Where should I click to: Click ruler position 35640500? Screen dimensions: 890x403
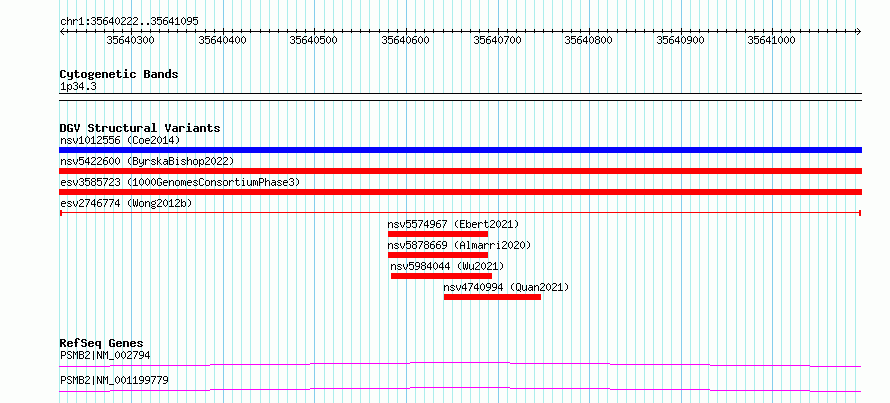tap(314, 40)
